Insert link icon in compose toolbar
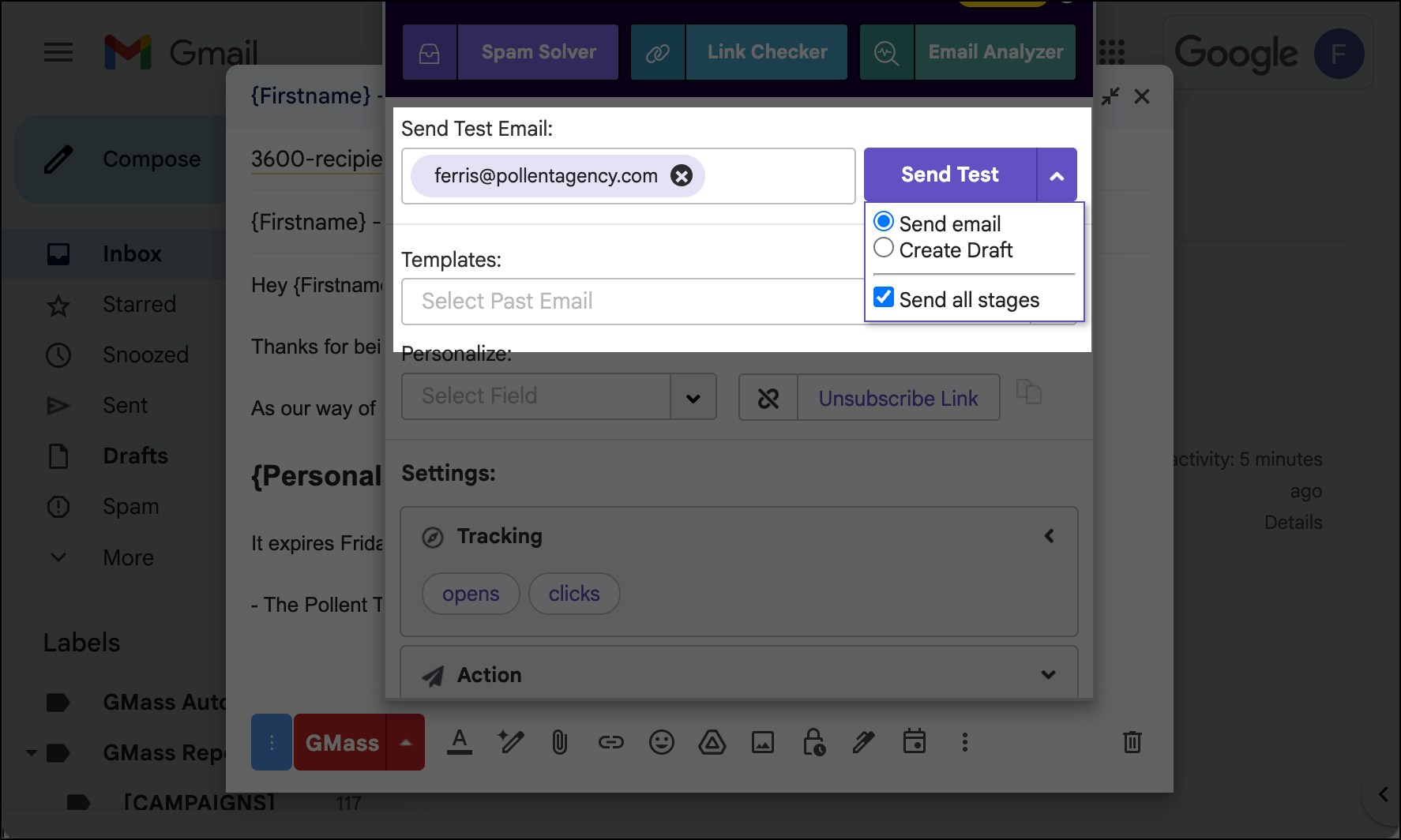Screen dimensions: 1401x840 [610, 742]
